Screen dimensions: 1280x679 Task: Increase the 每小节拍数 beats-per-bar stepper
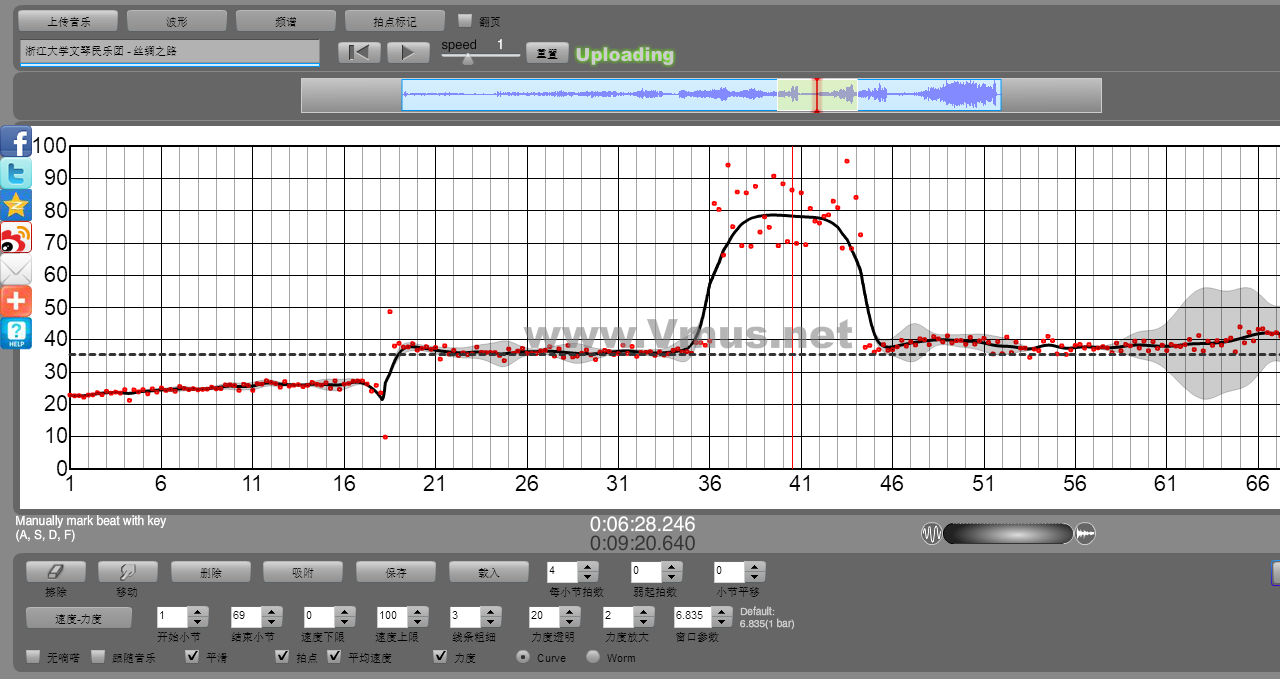(x=588, y=567)
